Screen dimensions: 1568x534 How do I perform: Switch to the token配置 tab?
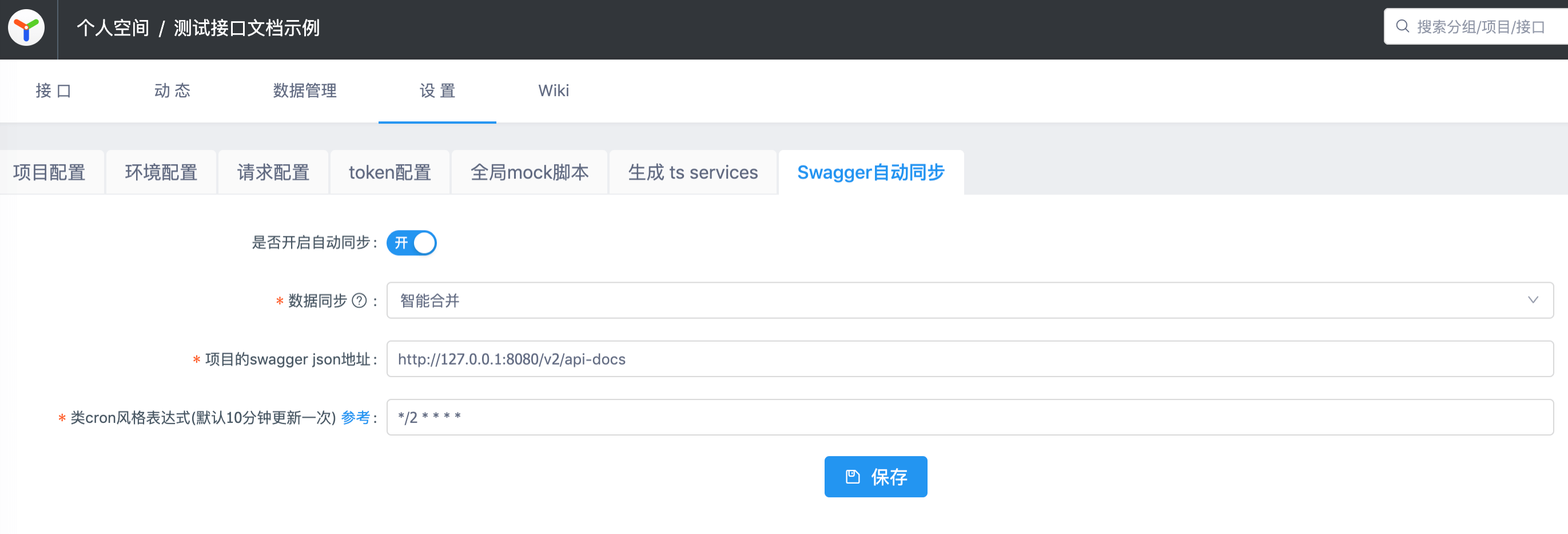coord(389,172)
